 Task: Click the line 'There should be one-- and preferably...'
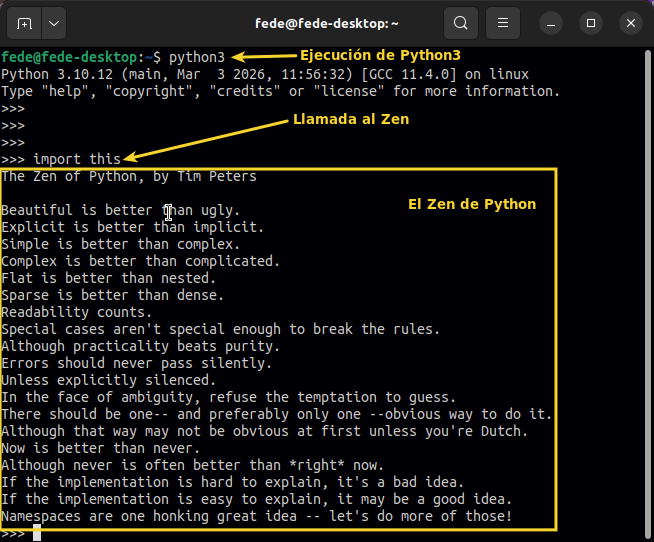277,415
